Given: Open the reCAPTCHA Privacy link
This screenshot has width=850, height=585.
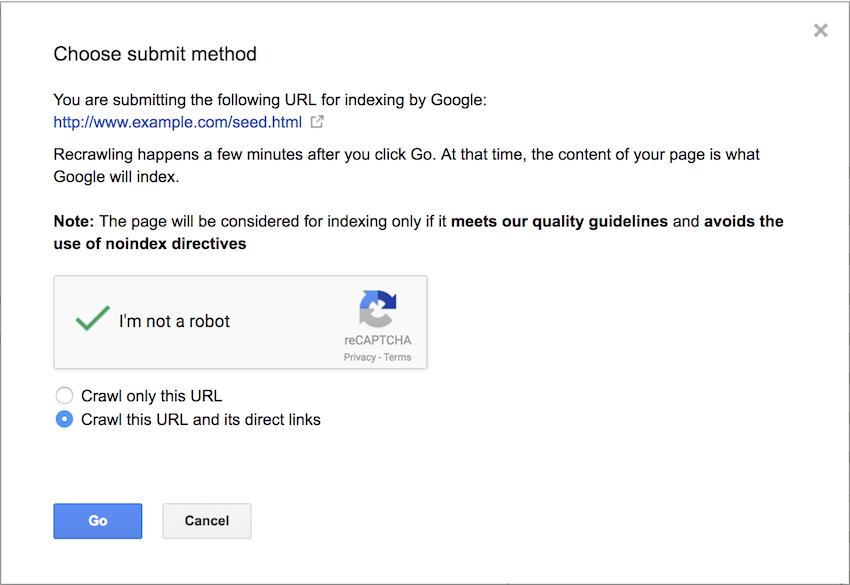Looking at the screenshot, I should [x=359, y=357].
